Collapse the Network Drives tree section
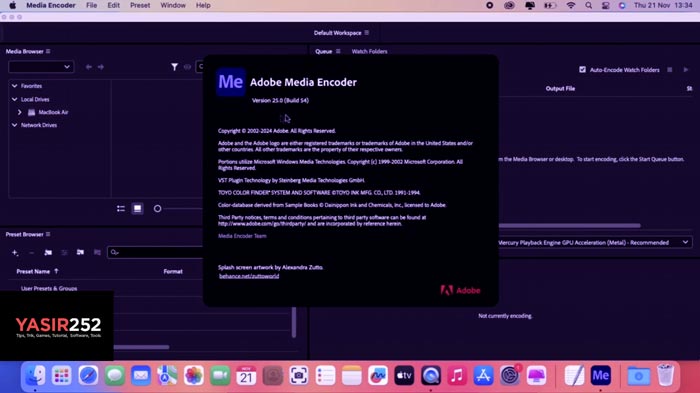Screen dimensions: 700x393 (14, 125)
